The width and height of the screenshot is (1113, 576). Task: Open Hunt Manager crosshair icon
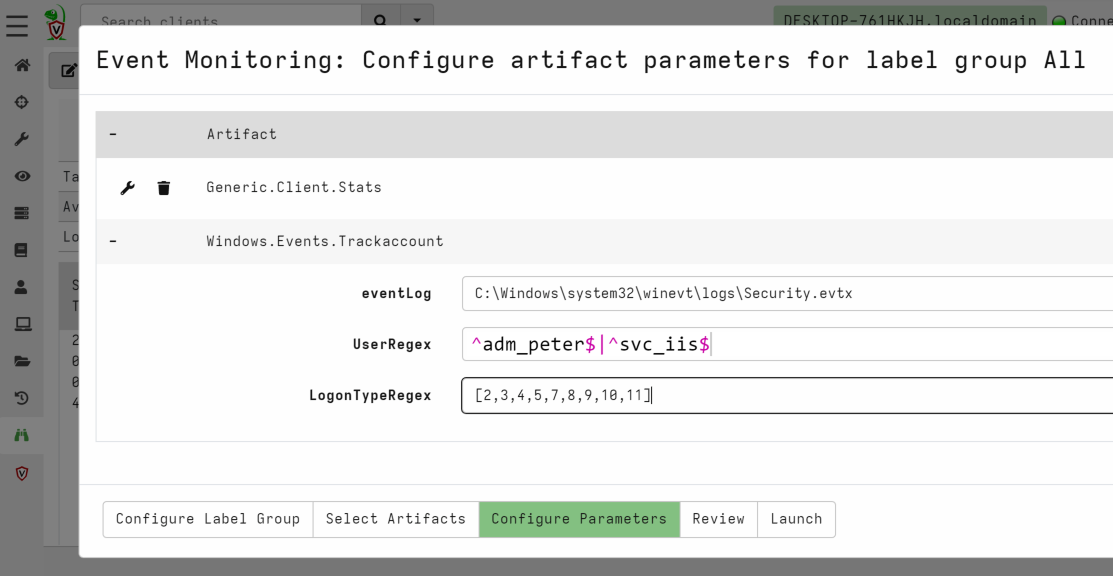pyautogui.click(x=21, y=102)
